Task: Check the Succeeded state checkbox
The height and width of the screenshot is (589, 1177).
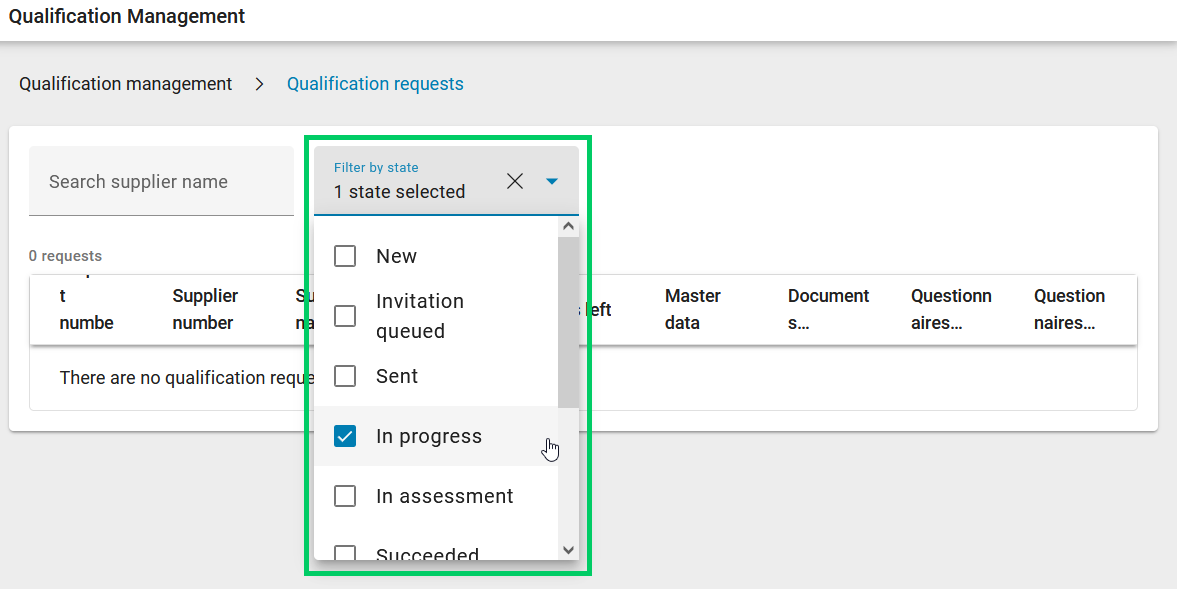Action: point(345,553)
